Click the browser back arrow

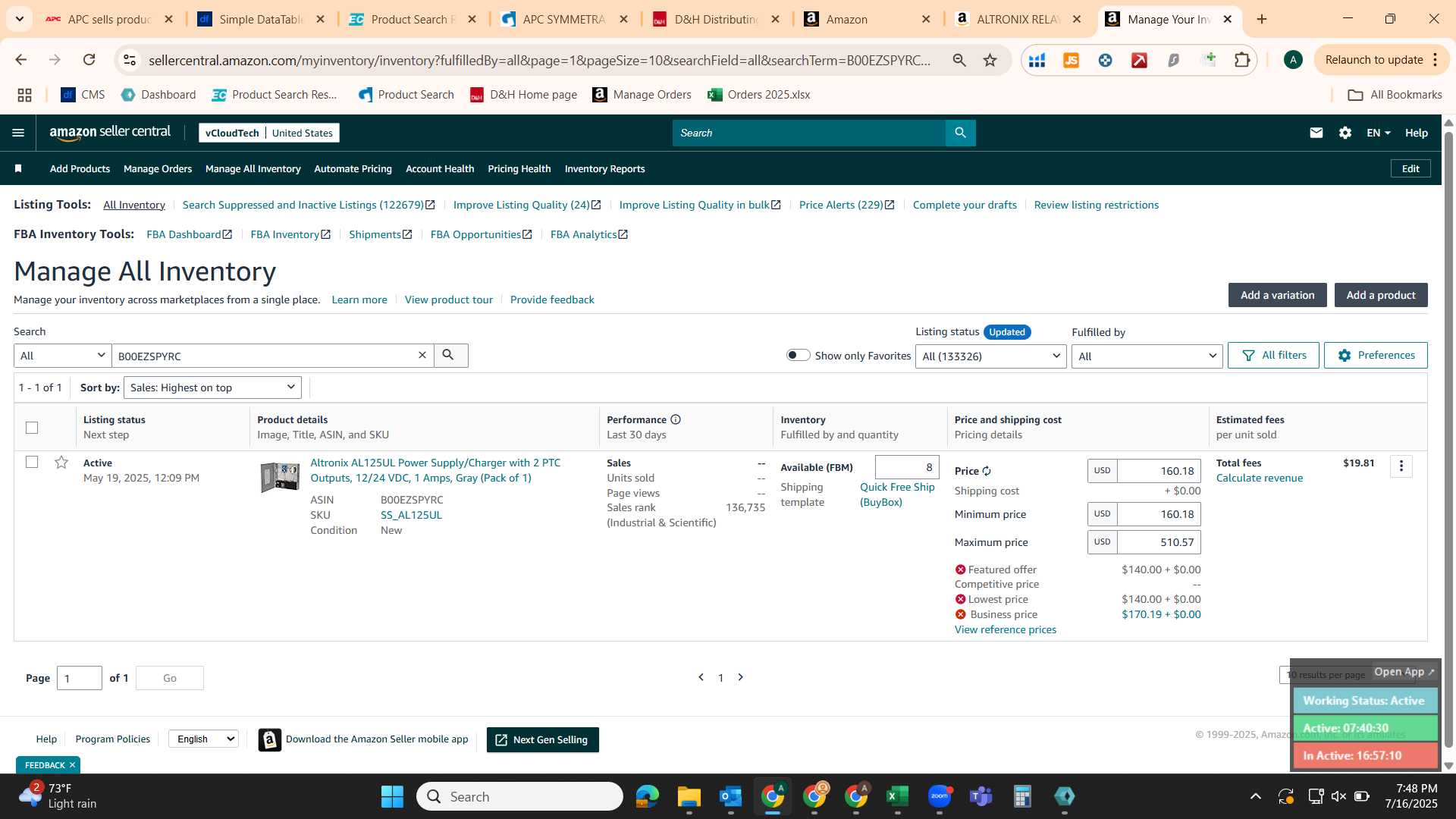pos(21,60)
